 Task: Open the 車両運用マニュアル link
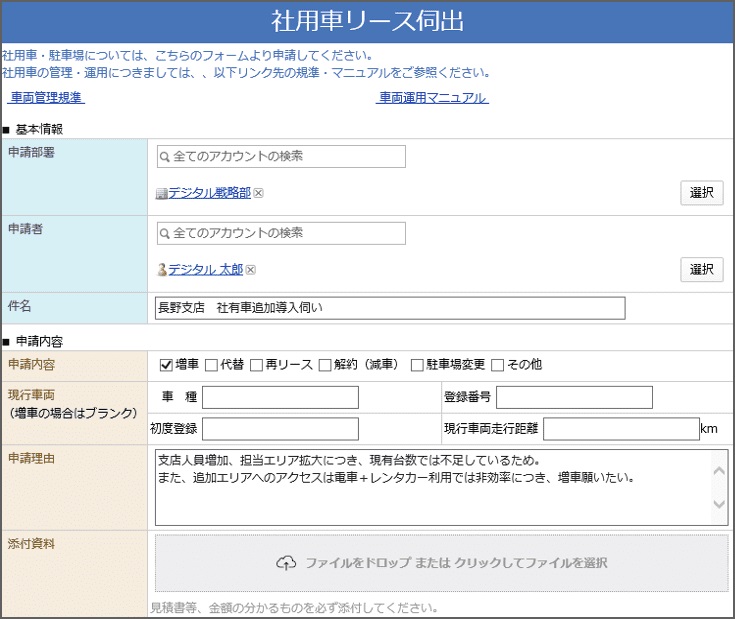tap(432, 98)
